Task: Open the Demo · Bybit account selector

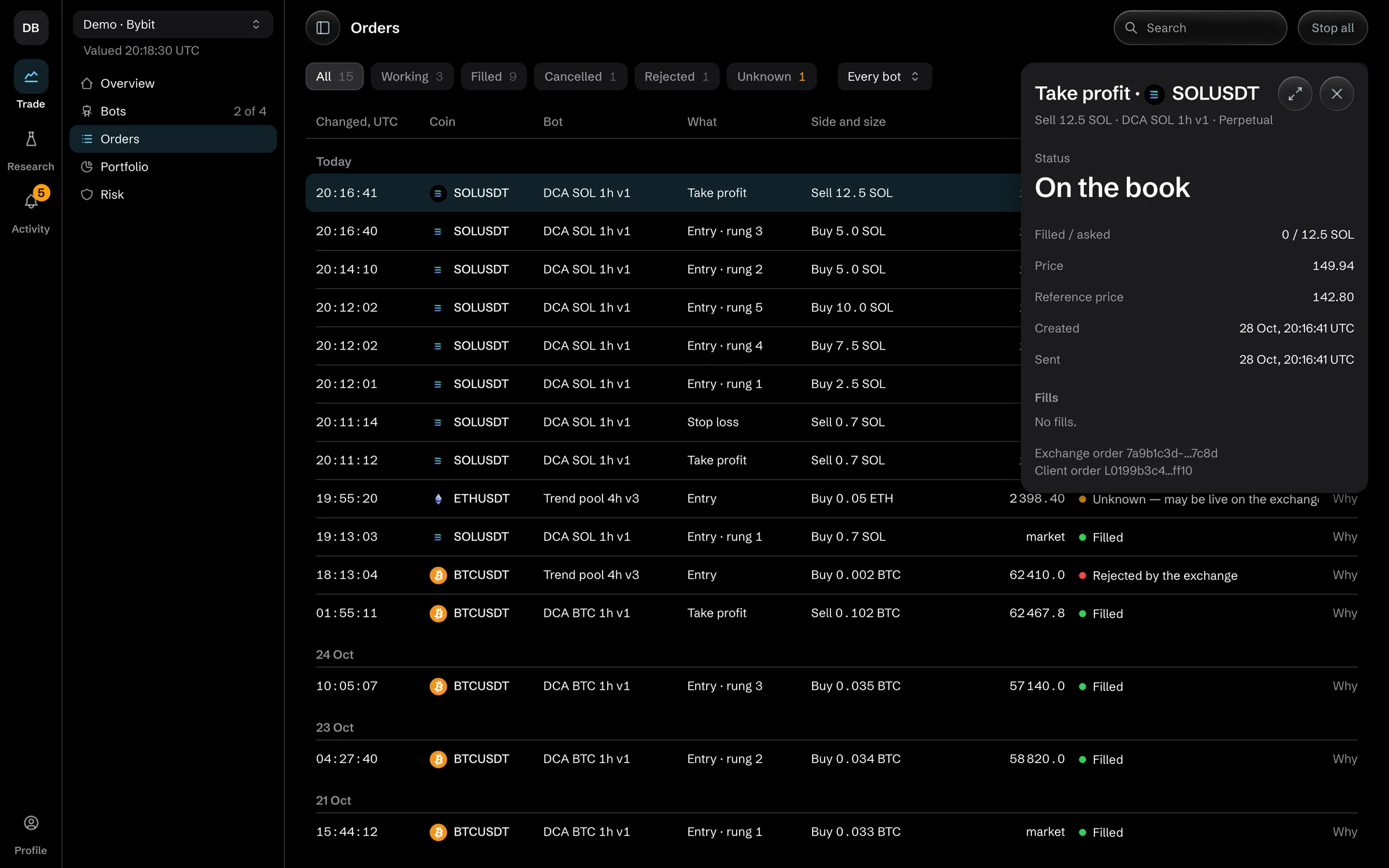Action: click(x=172, y=24)
